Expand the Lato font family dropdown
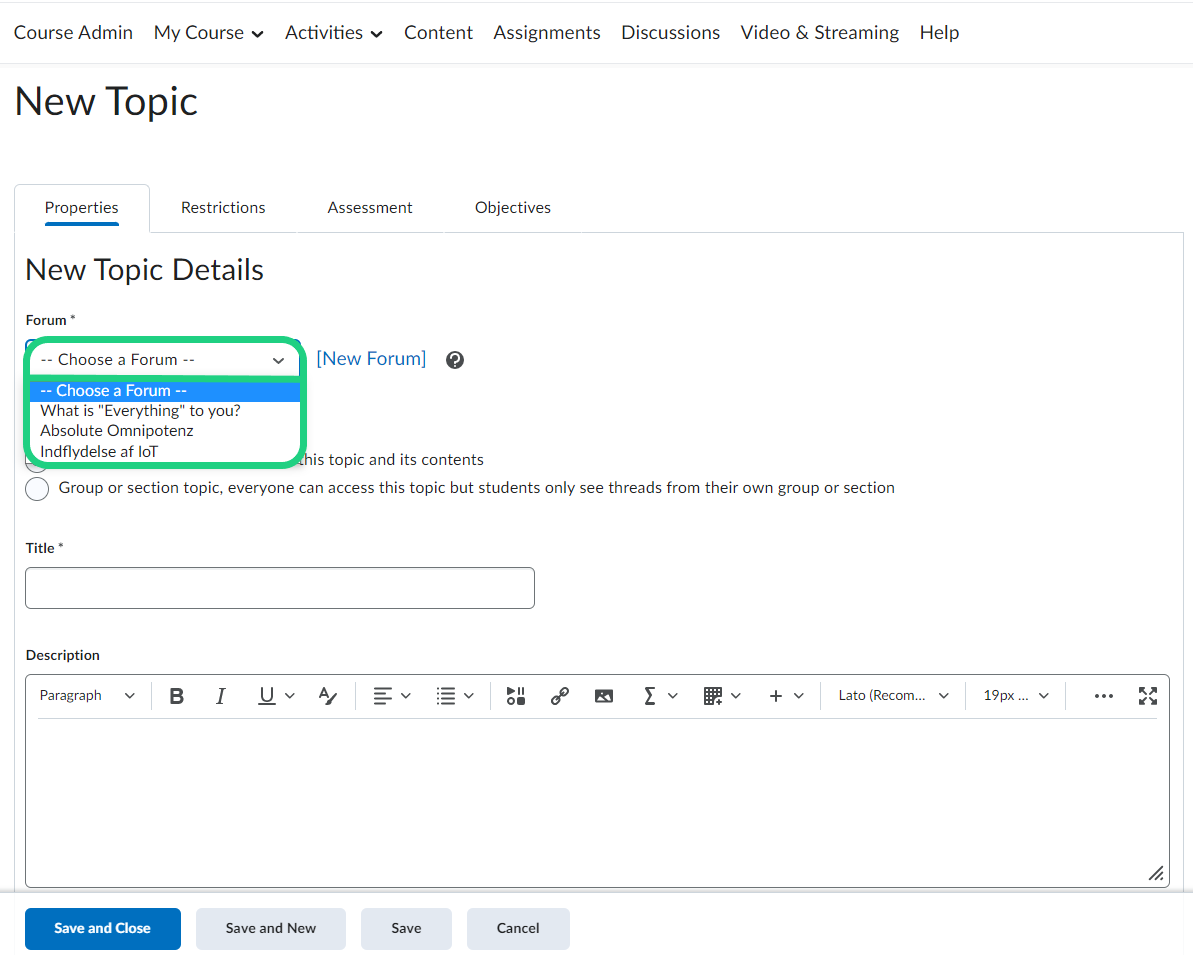The height and width of the screenshot is (955, 1193). click(x=893, y=696)
